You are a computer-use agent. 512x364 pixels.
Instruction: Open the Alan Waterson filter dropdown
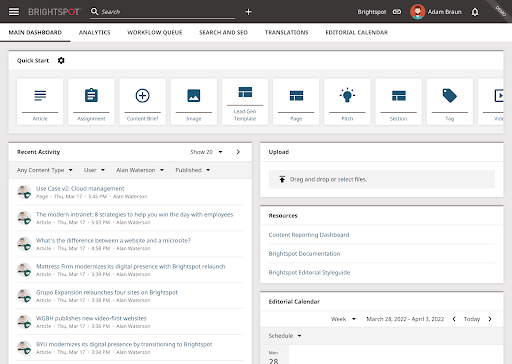(140, 170)
